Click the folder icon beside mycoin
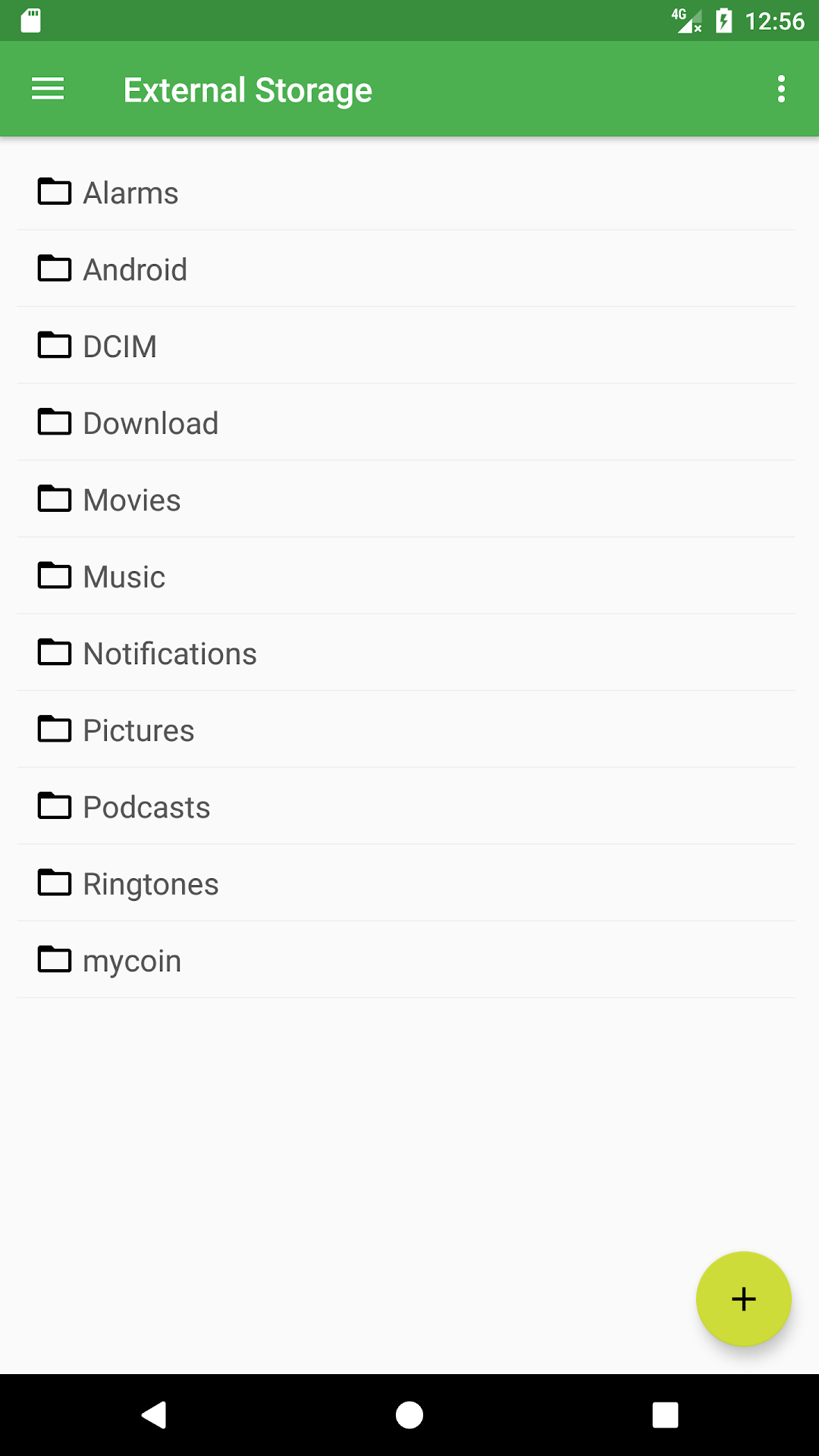Viewport: 819px width, 1456px height. 55,959
